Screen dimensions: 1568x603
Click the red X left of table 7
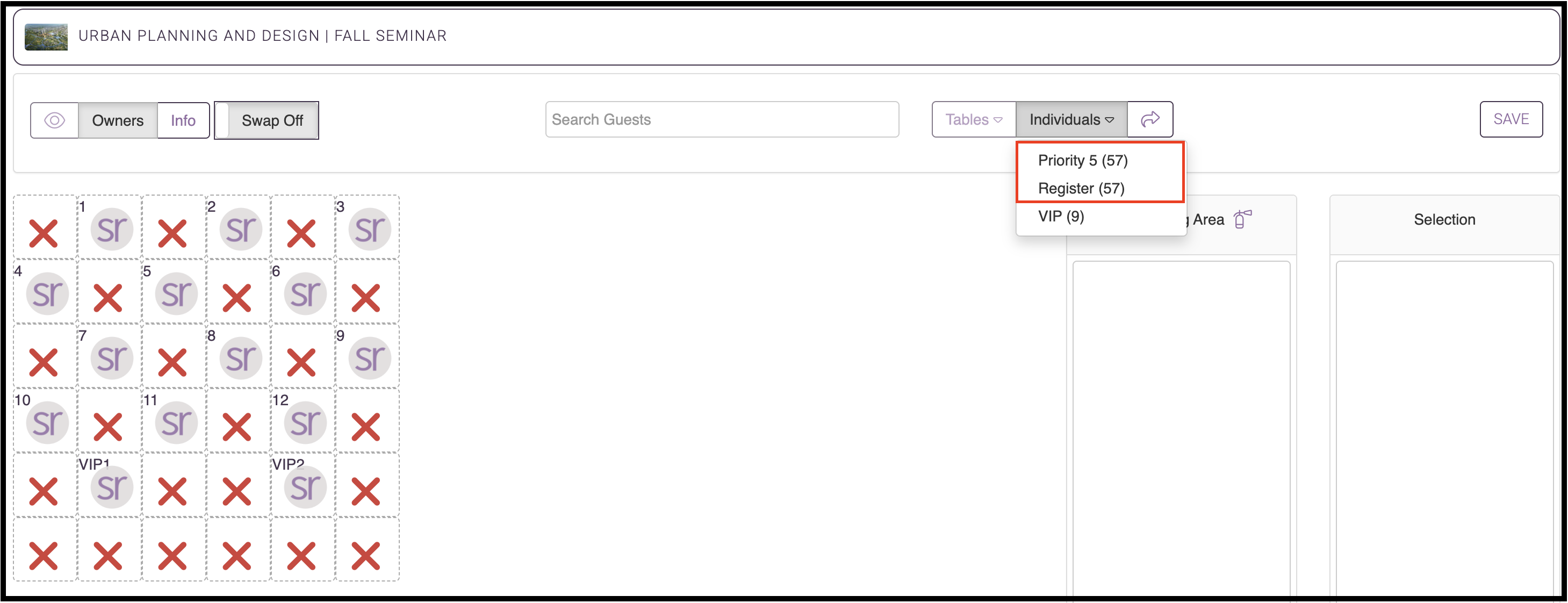point(43,363)
